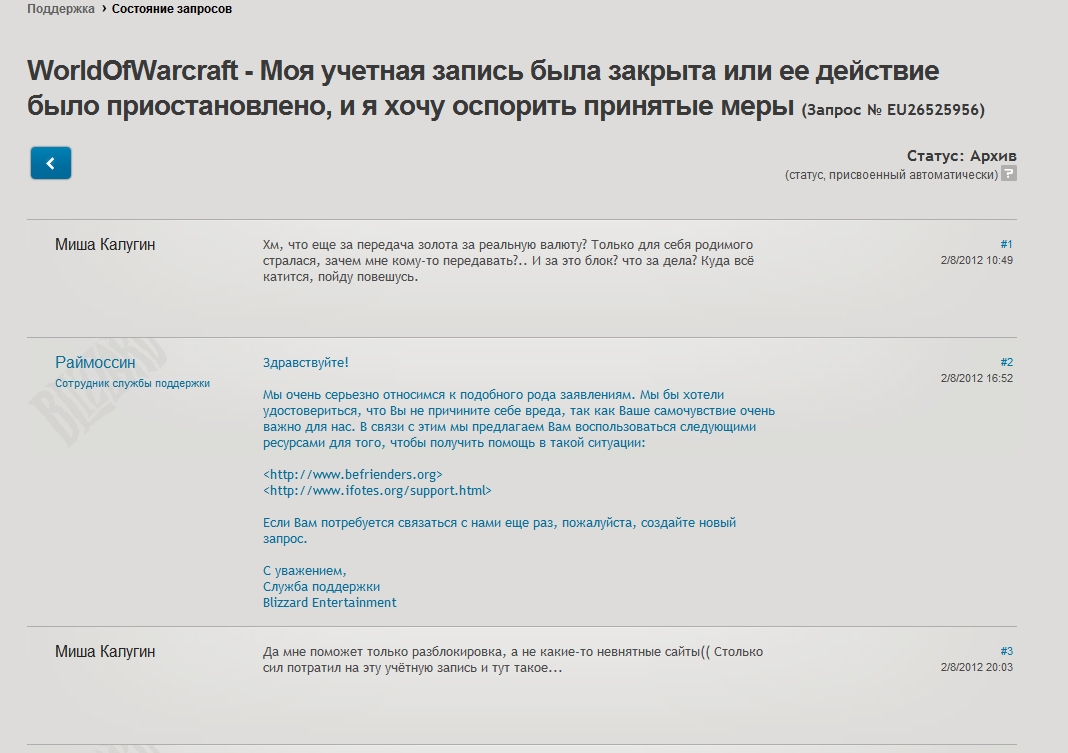
Task: Open post permalink #3
Action: (x=1006, y=651)
